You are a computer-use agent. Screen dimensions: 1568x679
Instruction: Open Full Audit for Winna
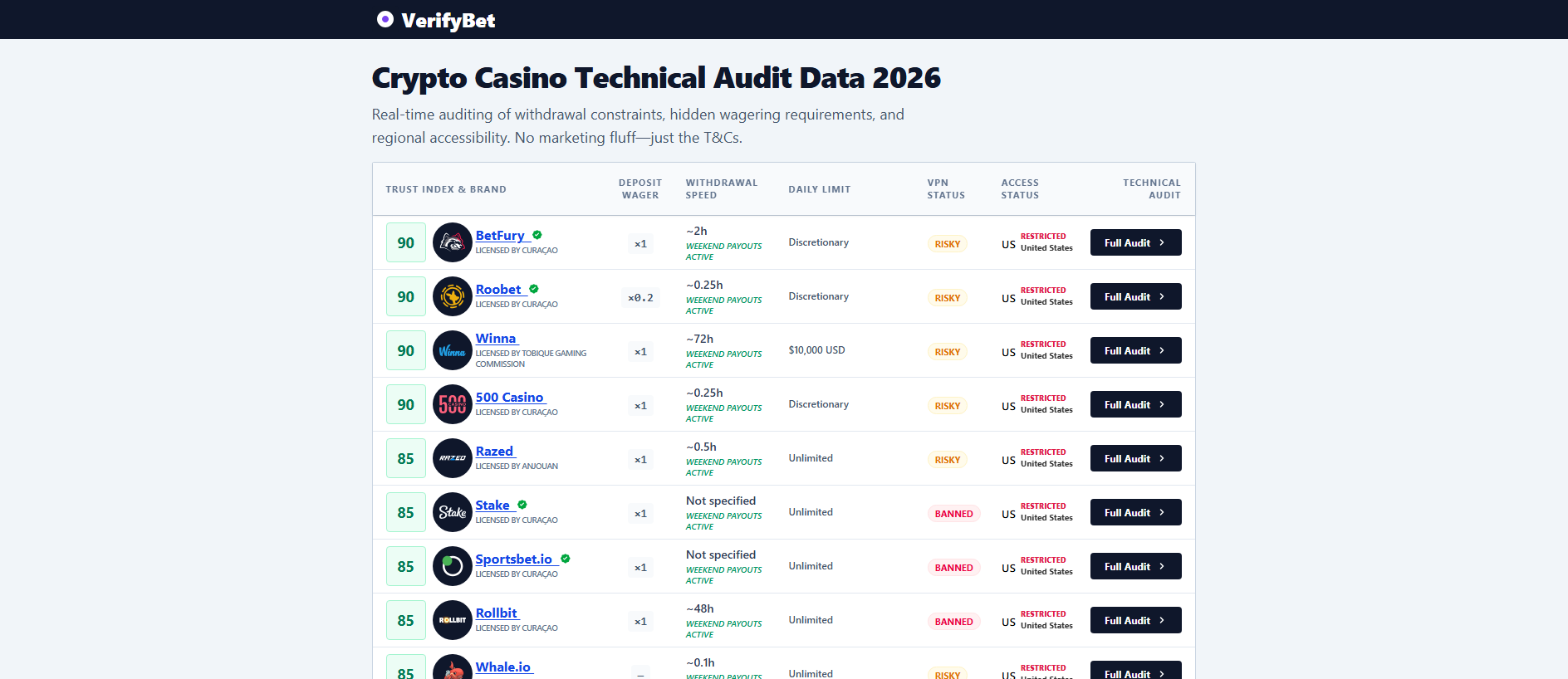(x=1135, y=350)
